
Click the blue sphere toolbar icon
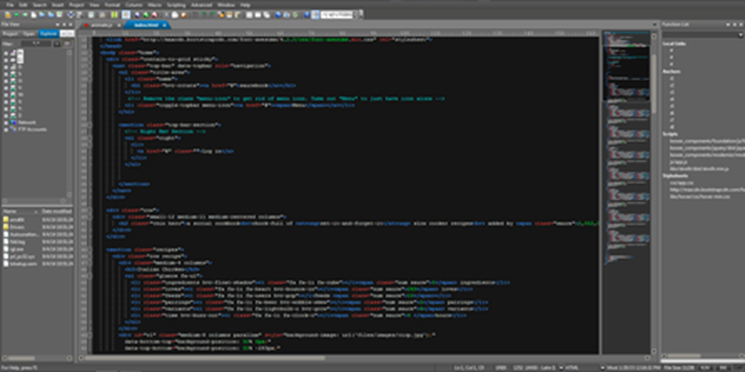pos(137,15)
